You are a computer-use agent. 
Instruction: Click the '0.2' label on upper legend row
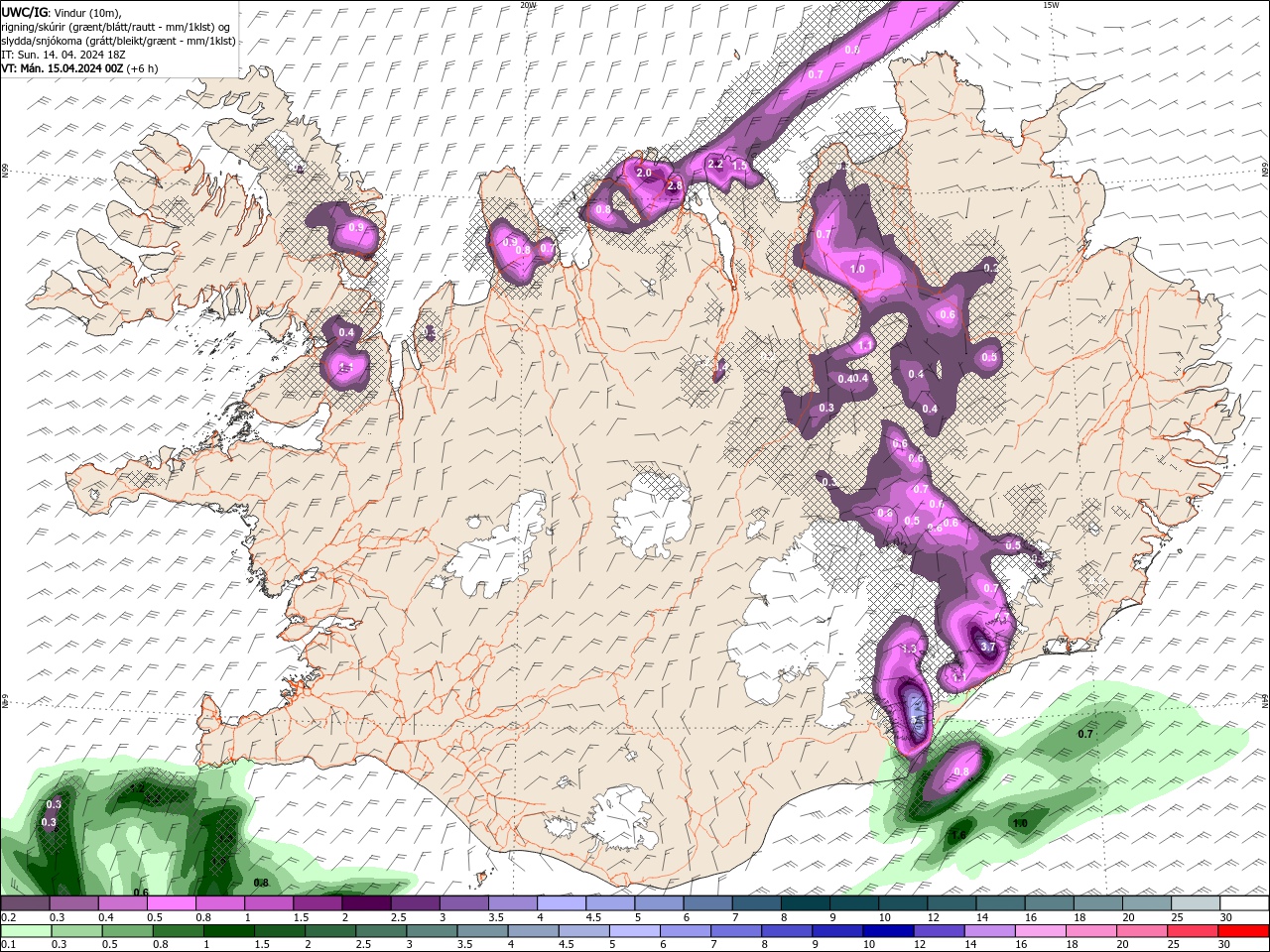coord(8,917)
